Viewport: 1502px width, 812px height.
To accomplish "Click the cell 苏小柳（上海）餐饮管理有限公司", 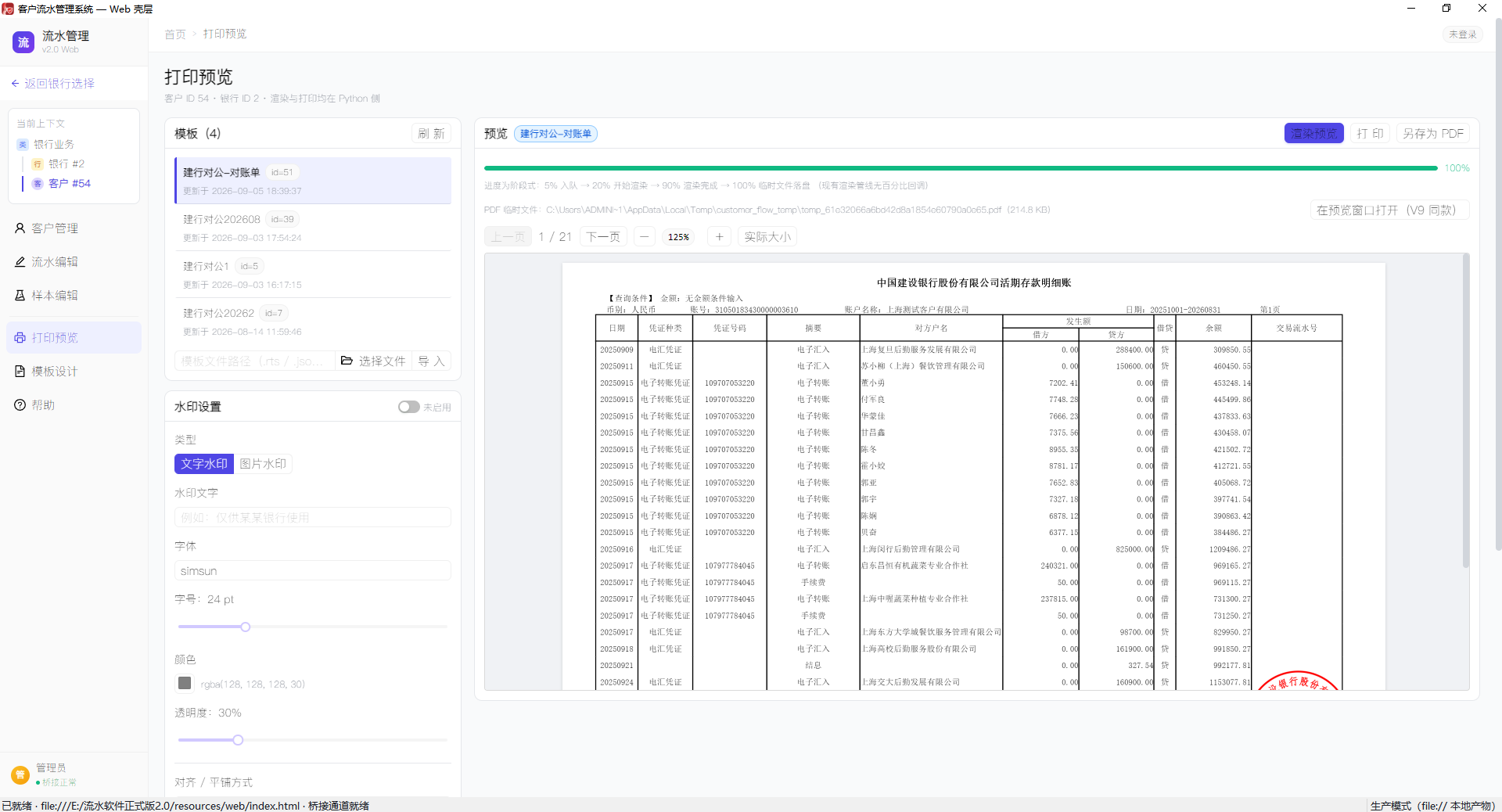I will [923, 366].
